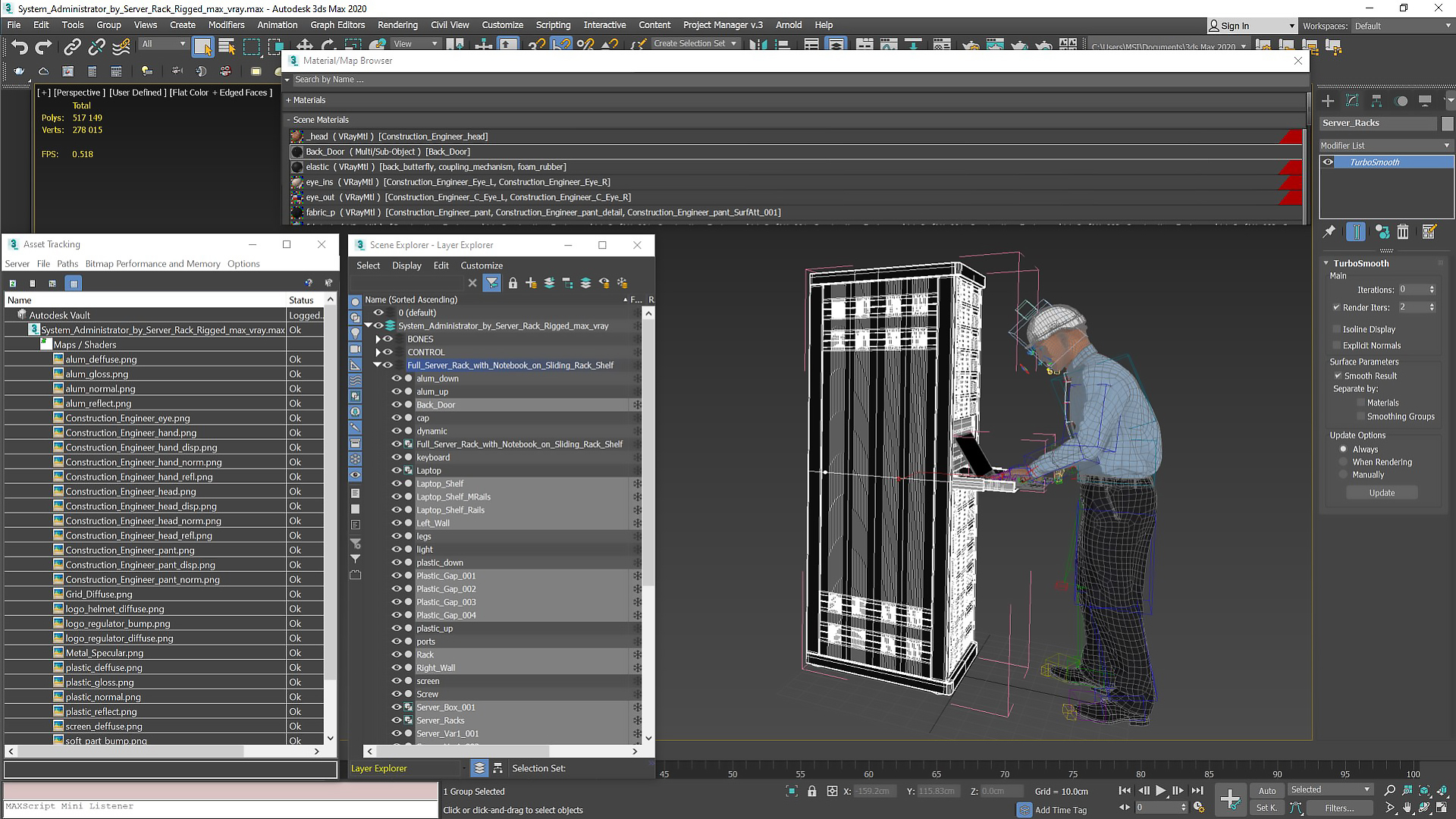Activate Bind to Space Warp tool
1456x819 pixels.
(x=121, y=47)
